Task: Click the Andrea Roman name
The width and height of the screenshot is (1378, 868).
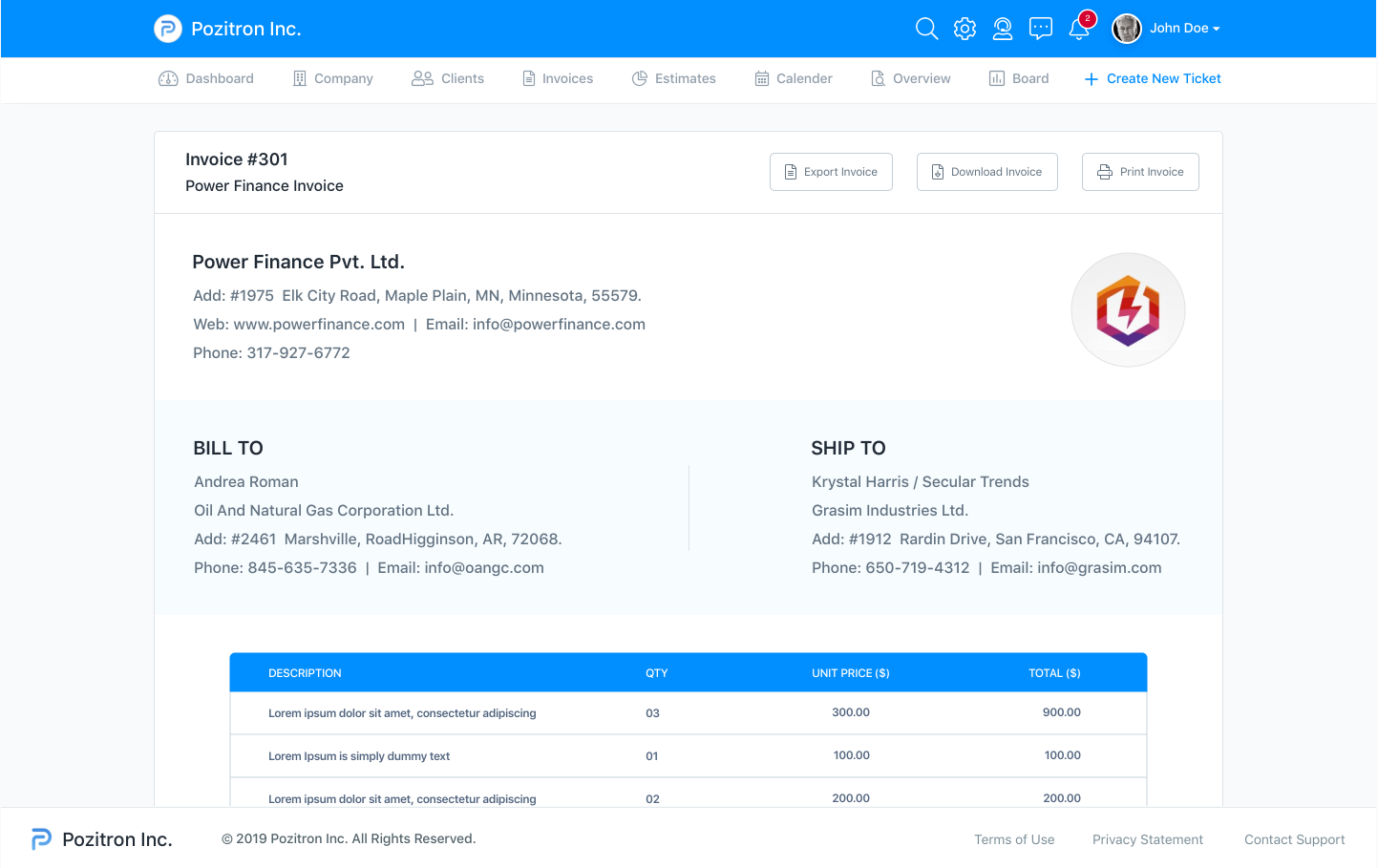Action: 246,482
